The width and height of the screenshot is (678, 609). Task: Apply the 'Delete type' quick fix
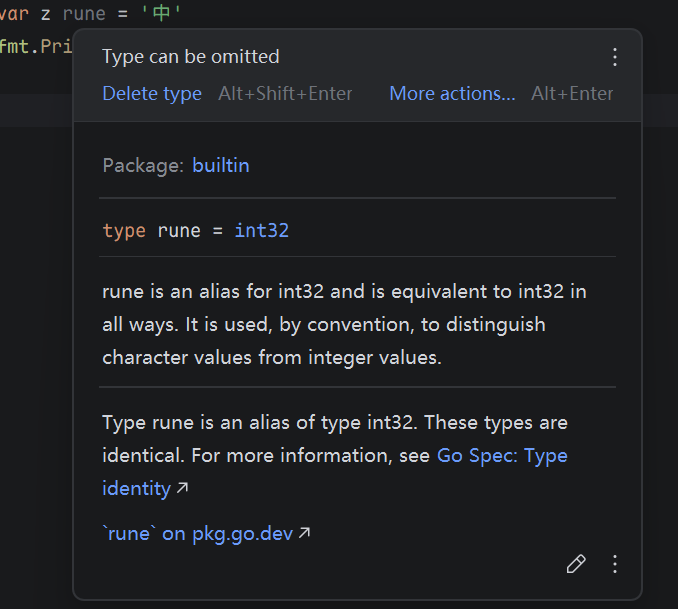pyautogui.click(x=152, y=93)
